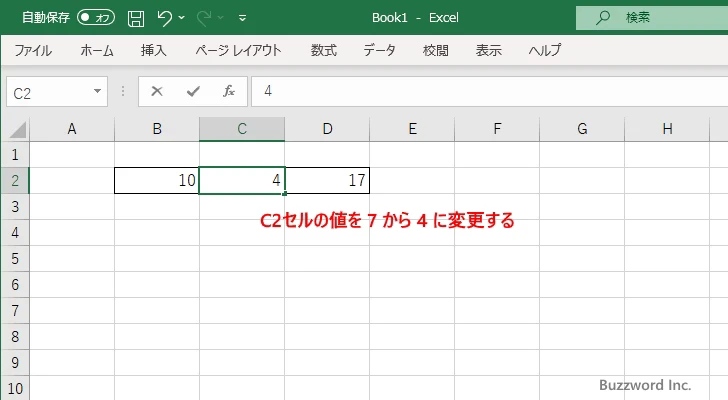Click the formula bar input showing 4

coord(480,91)
